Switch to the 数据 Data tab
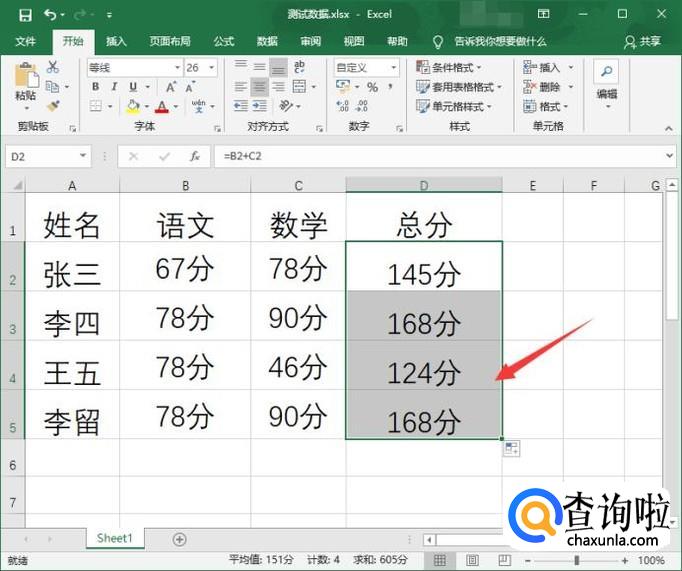 [267, 41]
